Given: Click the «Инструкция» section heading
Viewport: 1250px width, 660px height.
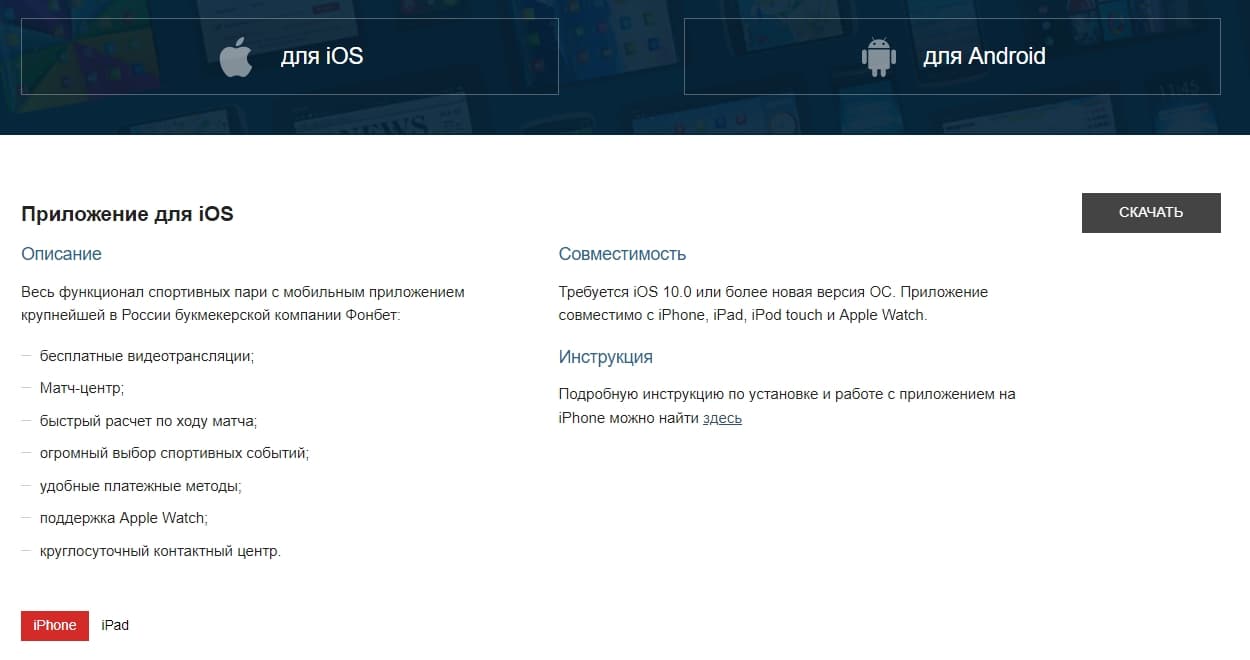Looking at the screenshot, I should [x=606, y=357].
